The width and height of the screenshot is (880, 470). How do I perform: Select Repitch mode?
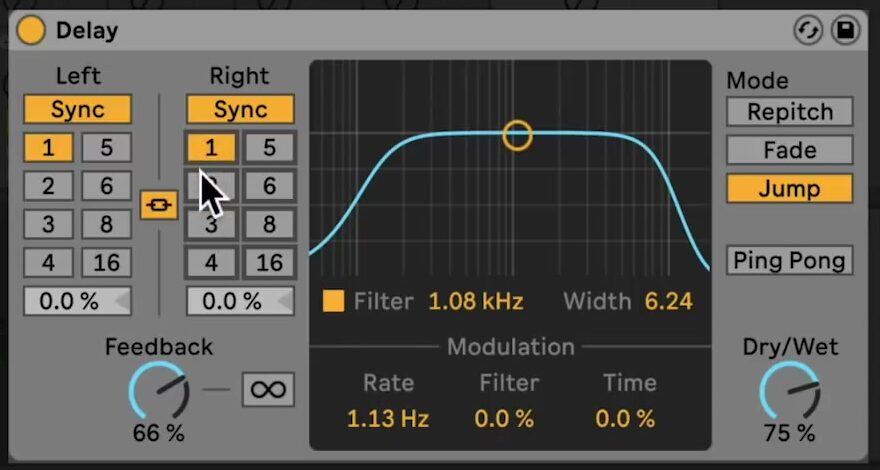pos(790,112)
